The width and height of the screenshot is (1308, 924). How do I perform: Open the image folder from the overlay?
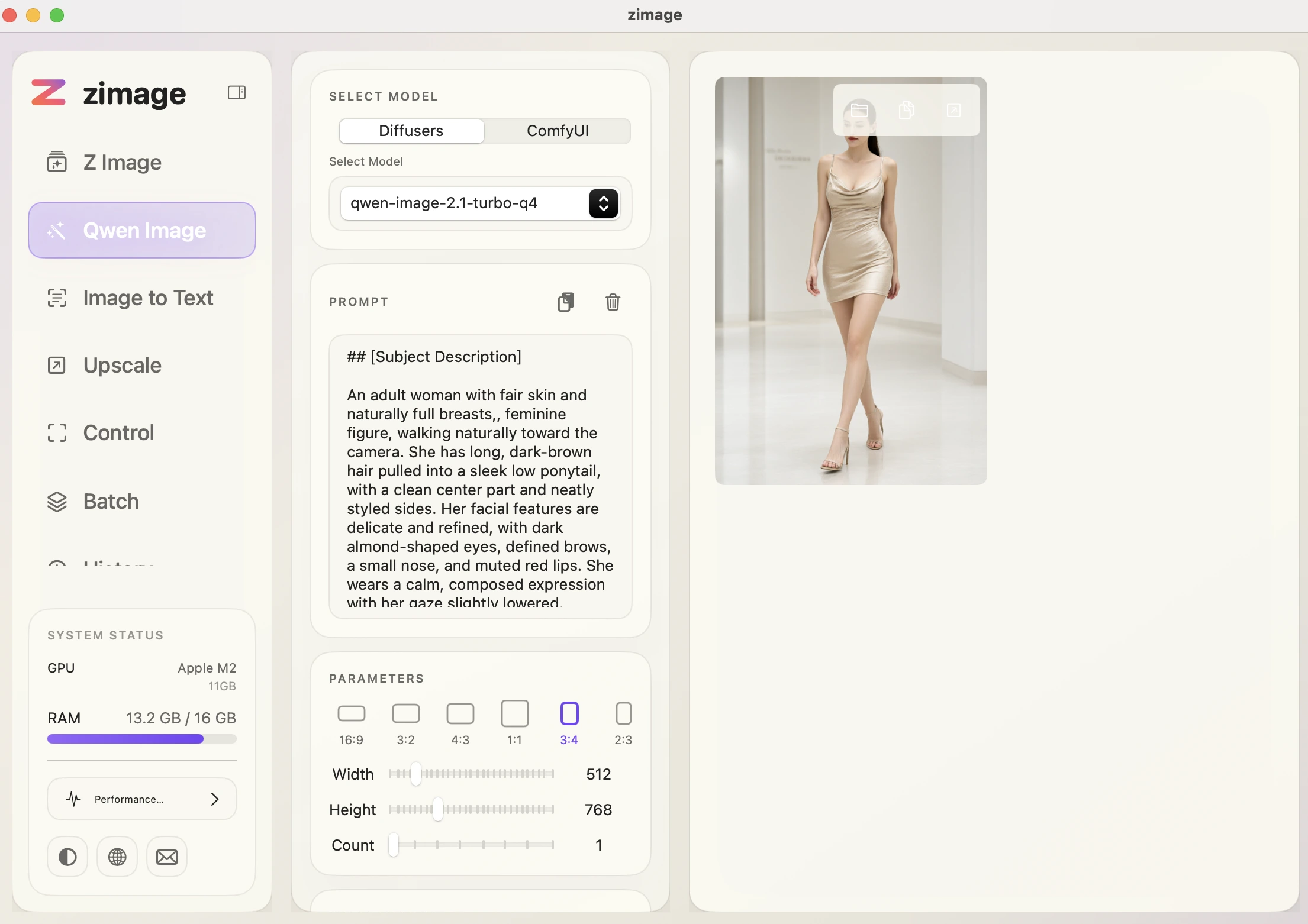point(859,111)
